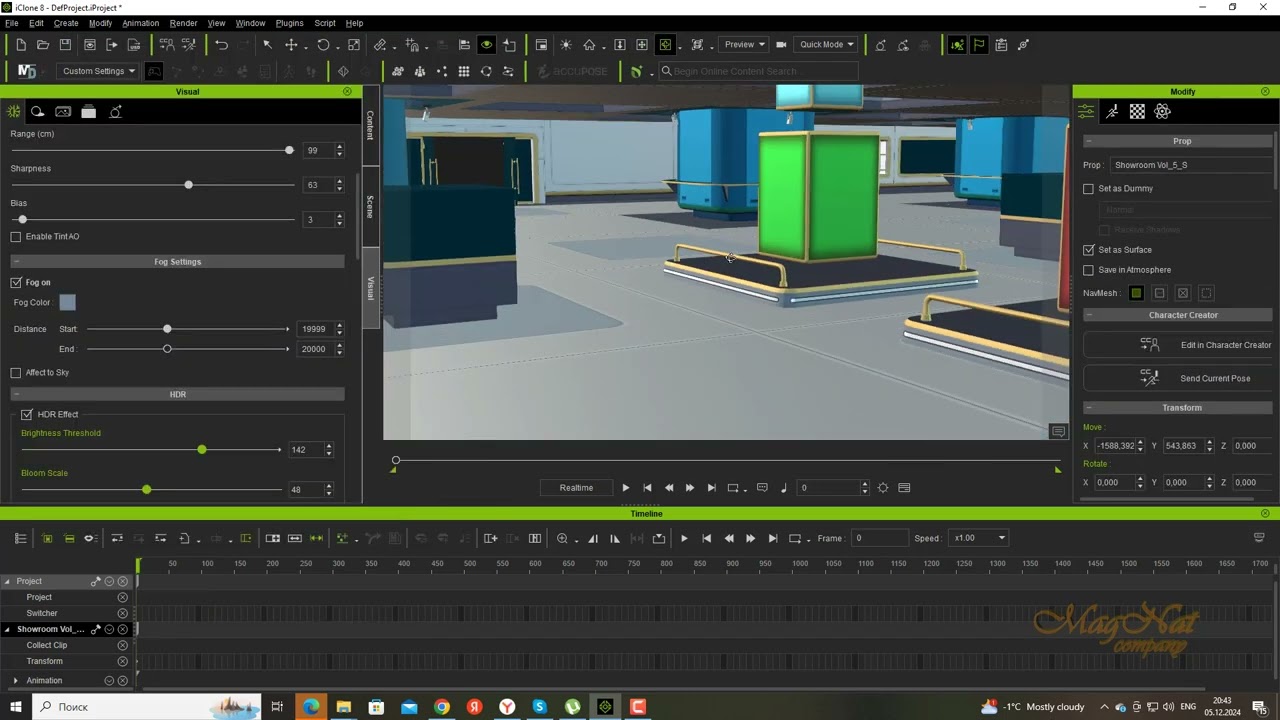1280x720 pixels.
Task: Open the Preview render mode dropdown
Action: (x=744, y=45)
